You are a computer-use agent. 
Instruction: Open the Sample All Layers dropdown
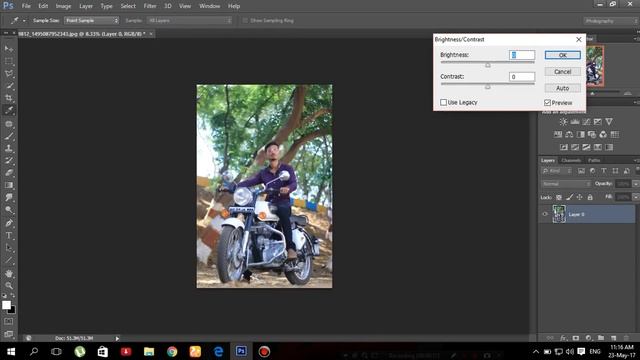(189, 20)
